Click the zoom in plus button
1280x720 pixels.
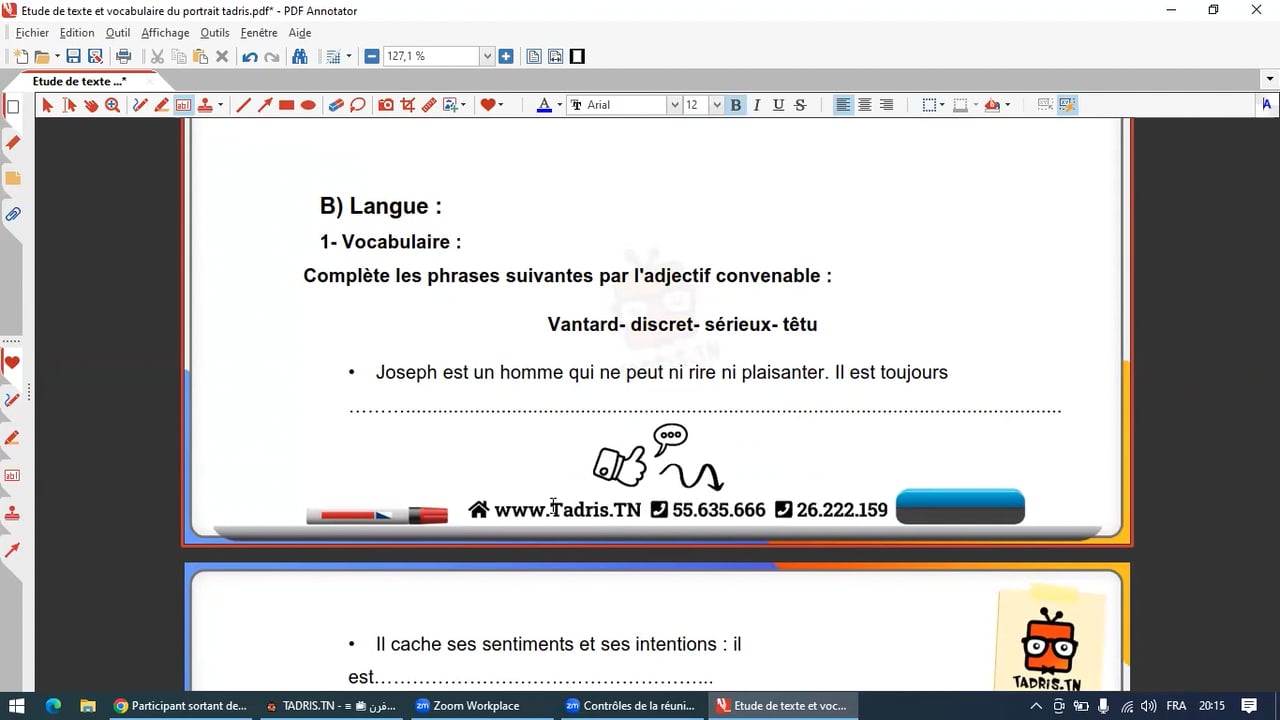tap(506, 57)
